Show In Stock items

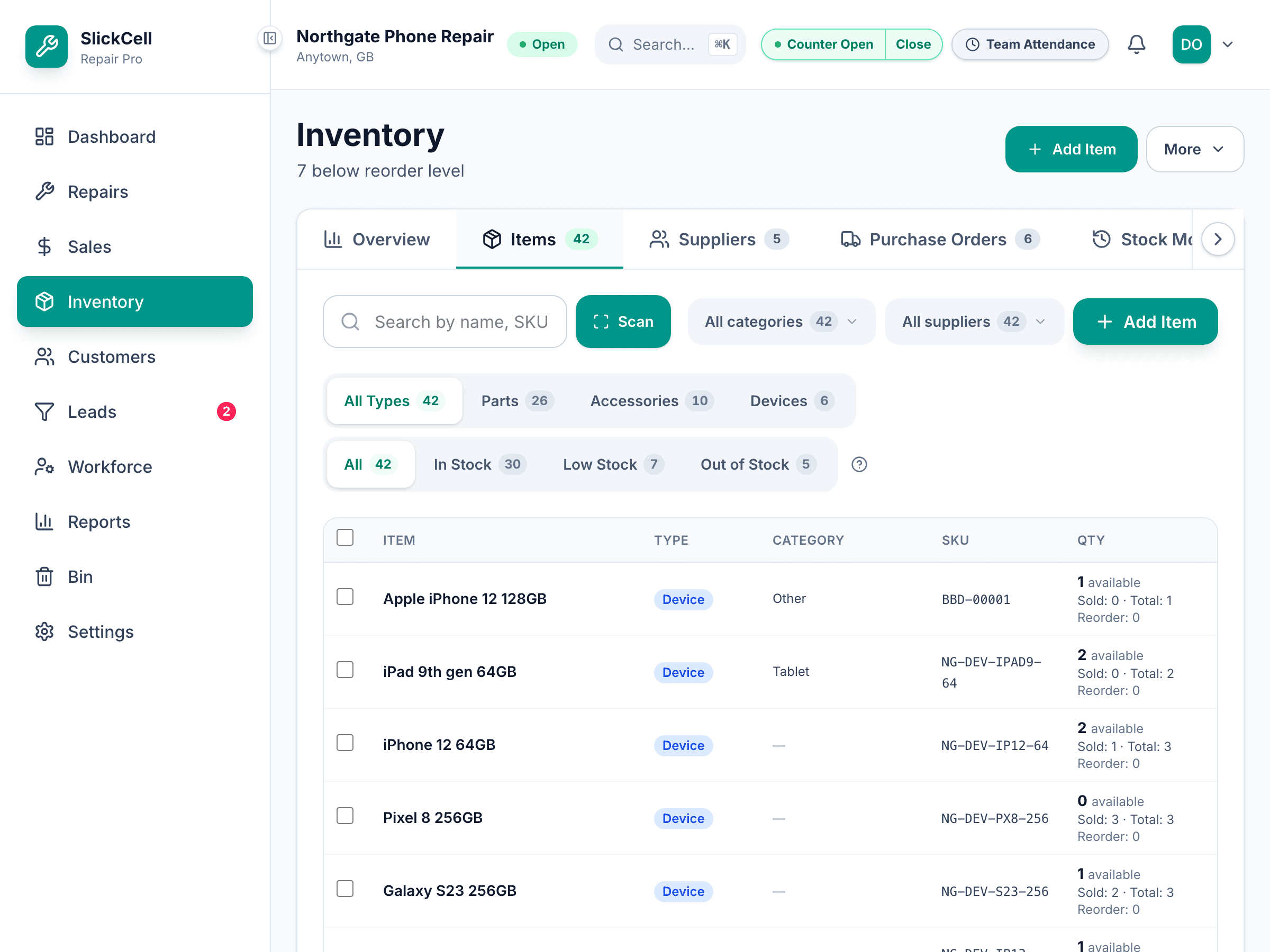480,464
